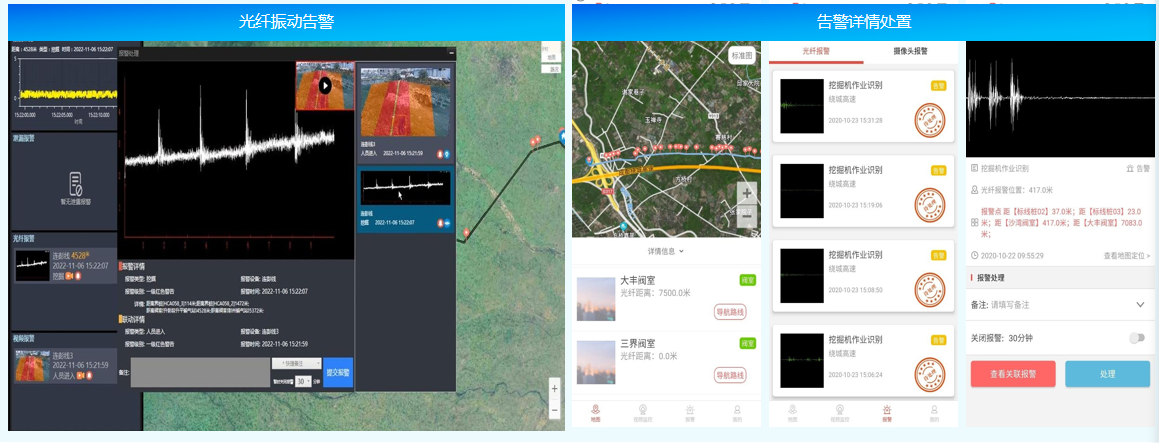Open the 备注 remarks dropdown
The height and width of the screenshot is (443, 1159).
tap(1140, 304)
